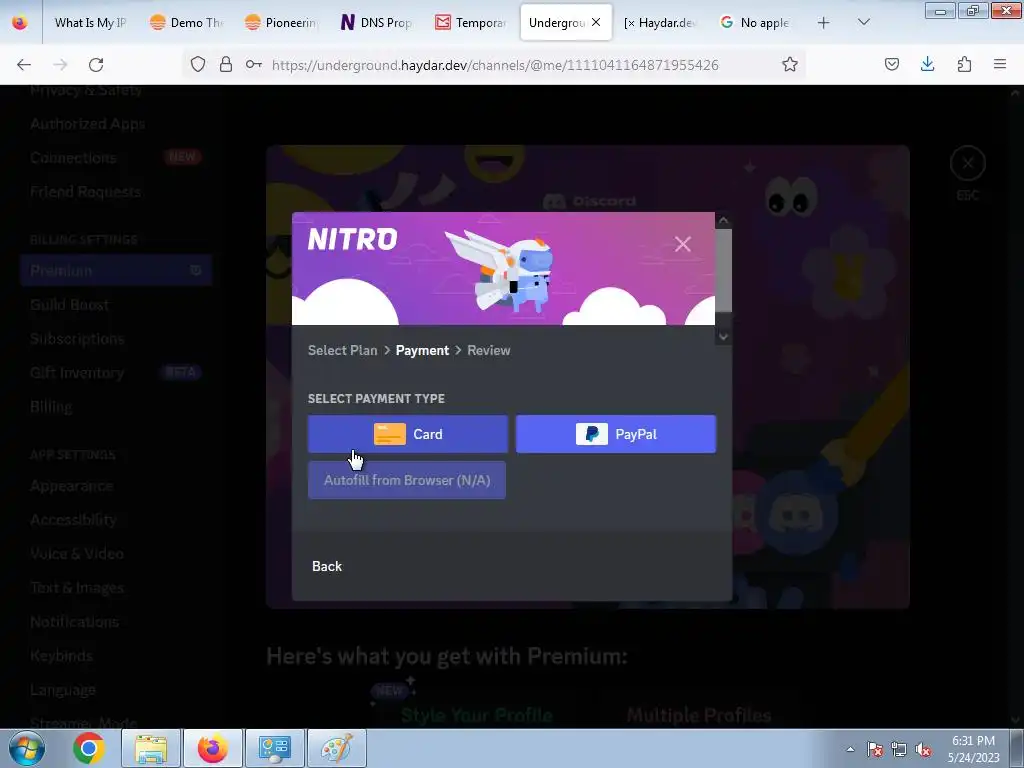Open Accessibility settings
Viewport: 1024px width, 768px height.
73,520
